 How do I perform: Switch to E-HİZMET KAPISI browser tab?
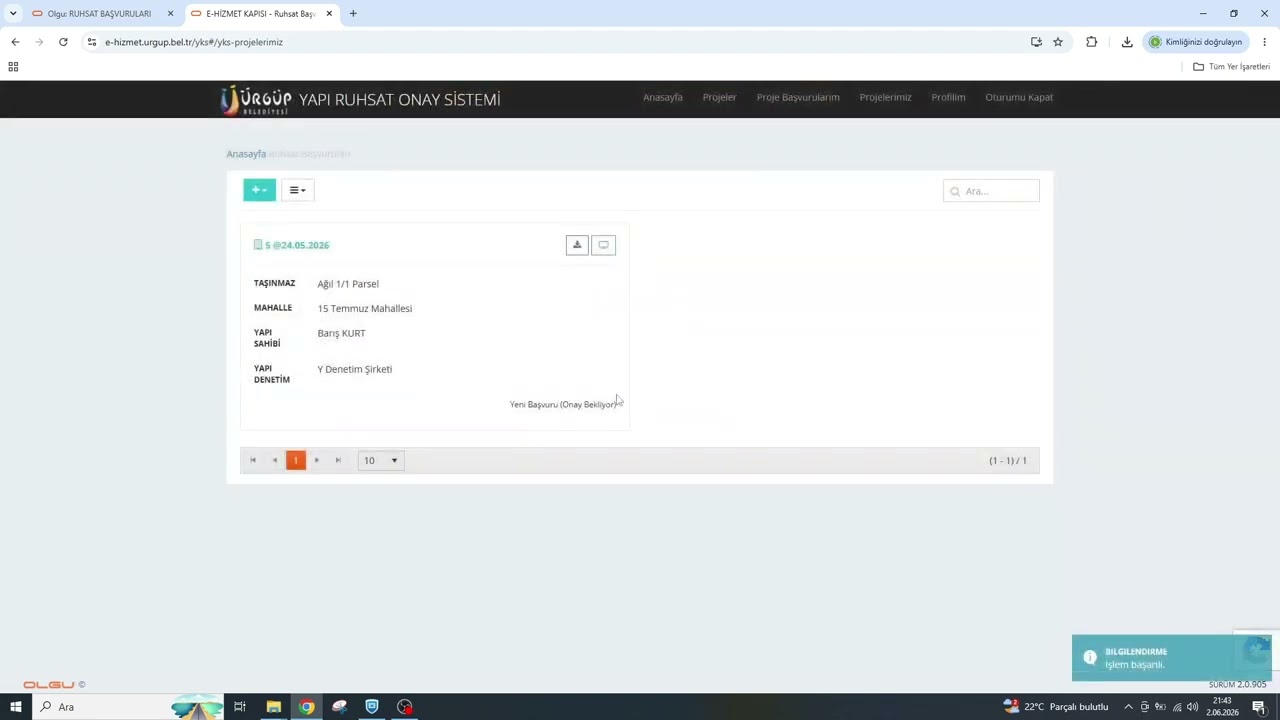point(260,14)
